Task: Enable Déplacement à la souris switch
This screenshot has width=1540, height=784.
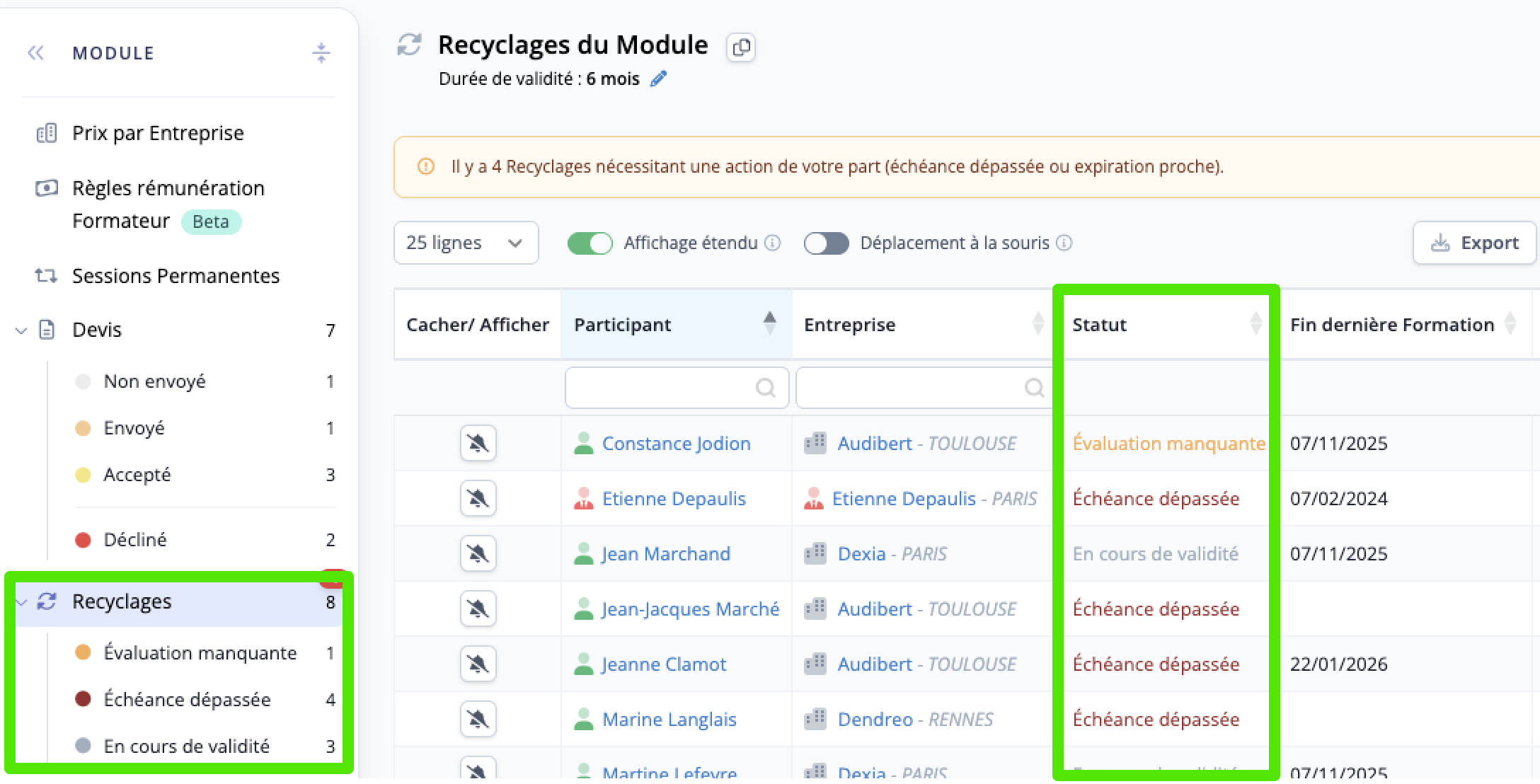Action: pyautogui.click(x=826, y=243)
